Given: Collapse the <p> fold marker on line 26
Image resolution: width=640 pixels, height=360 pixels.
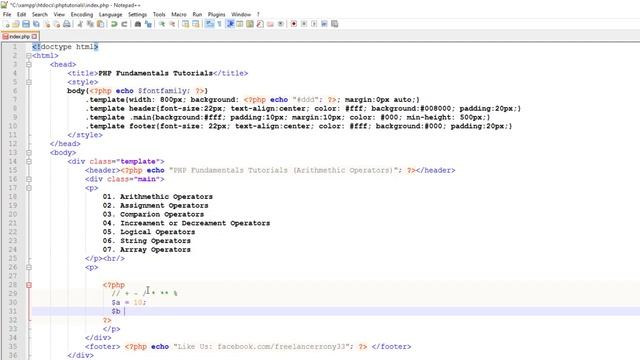Looking at the screenshot, I should (29, 267).
